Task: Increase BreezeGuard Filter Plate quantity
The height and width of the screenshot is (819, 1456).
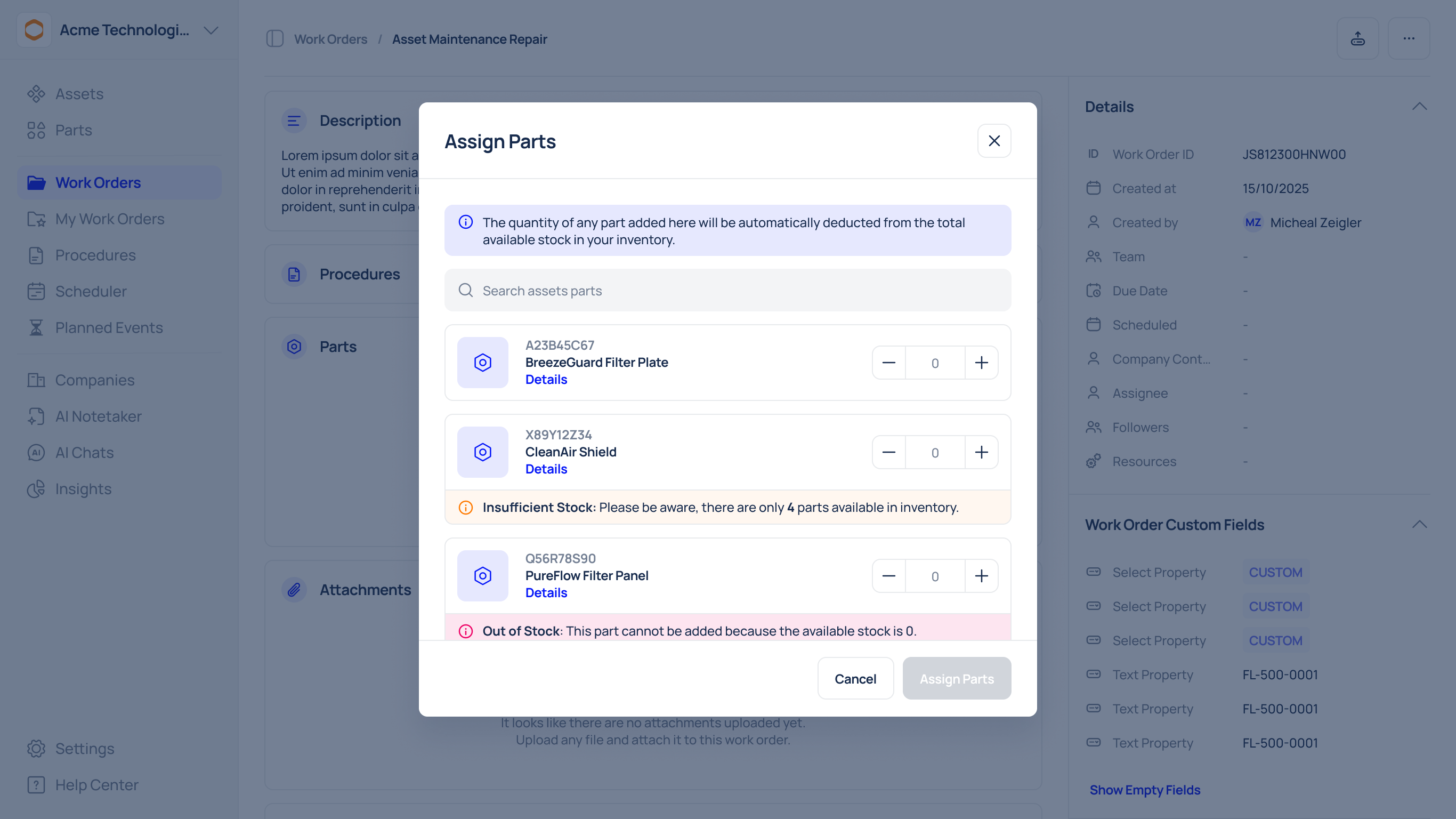Action: tap(981, 363)
